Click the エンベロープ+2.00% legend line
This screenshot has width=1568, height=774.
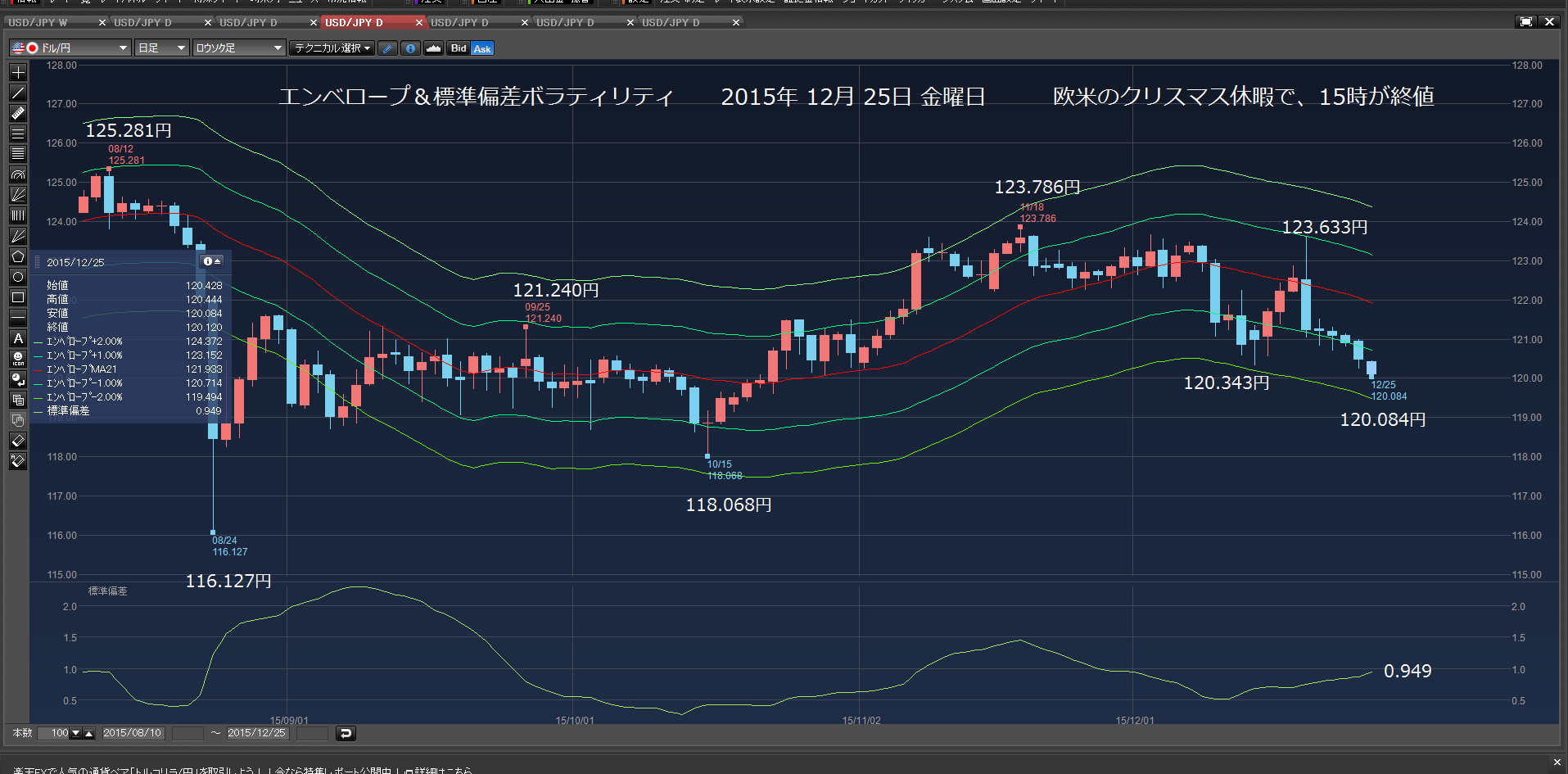pyautogui.click(x=129, y=342)
